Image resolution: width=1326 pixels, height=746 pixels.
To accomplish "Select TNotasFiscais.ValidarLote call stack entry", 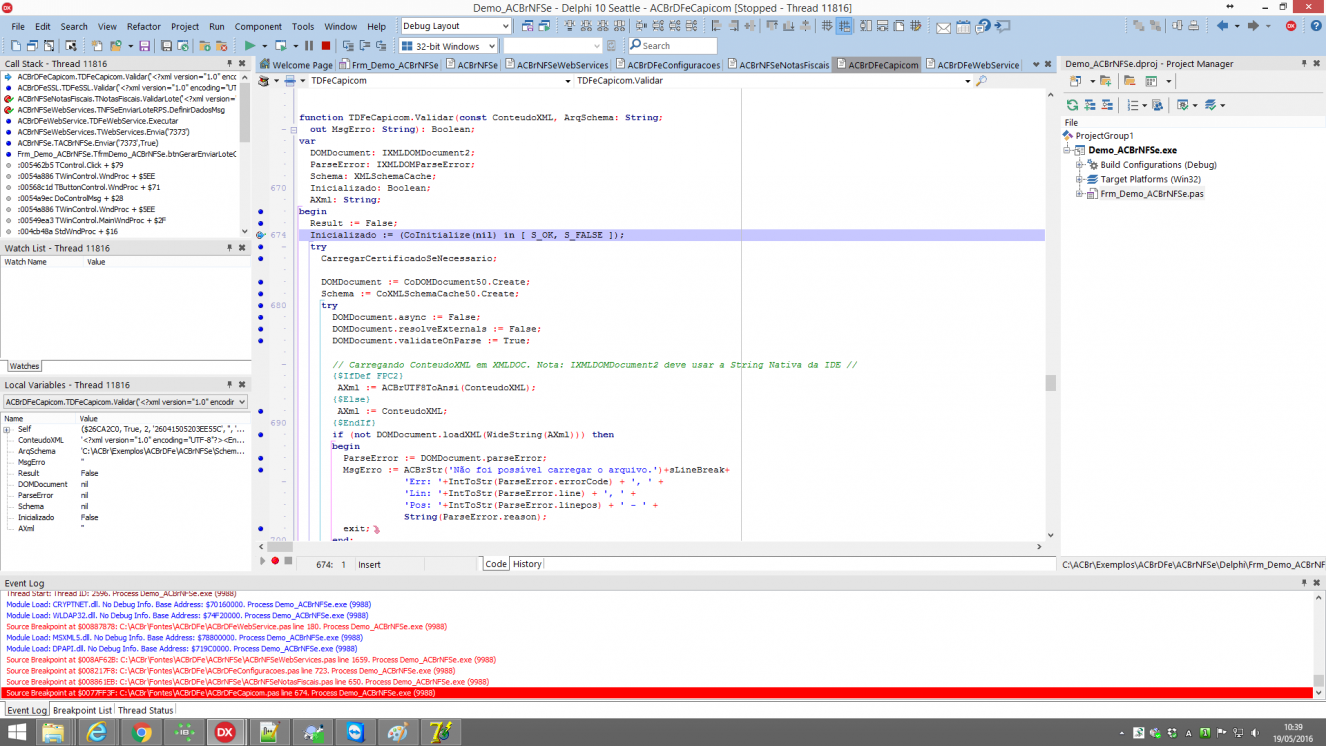I will pos(120,99).
